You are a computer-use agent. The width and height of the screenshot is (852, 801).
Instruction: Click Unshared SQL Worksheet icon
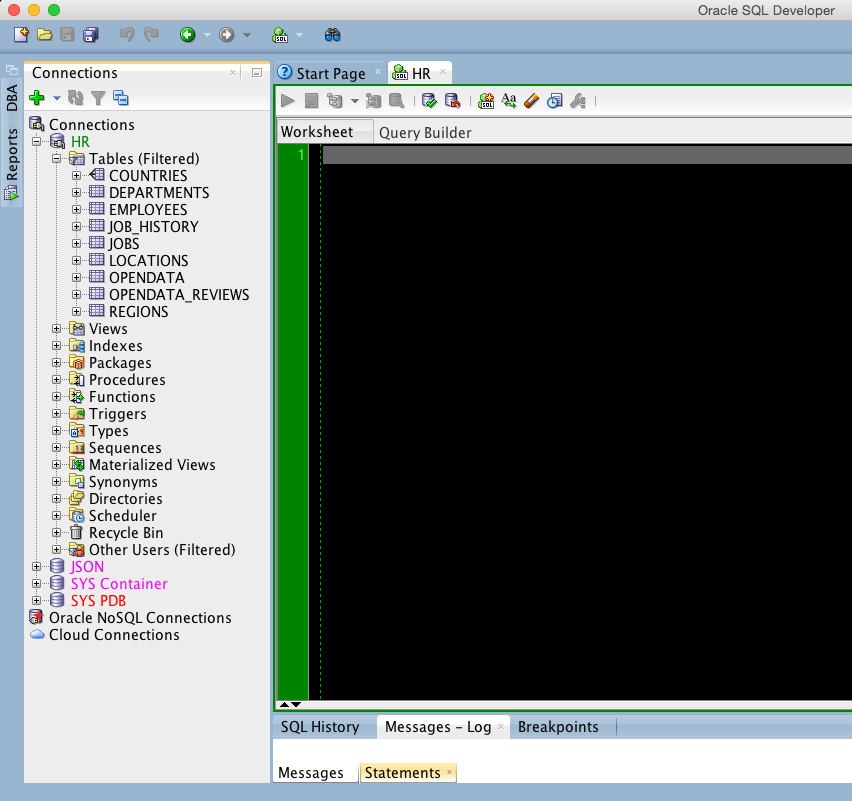[486, 101]
